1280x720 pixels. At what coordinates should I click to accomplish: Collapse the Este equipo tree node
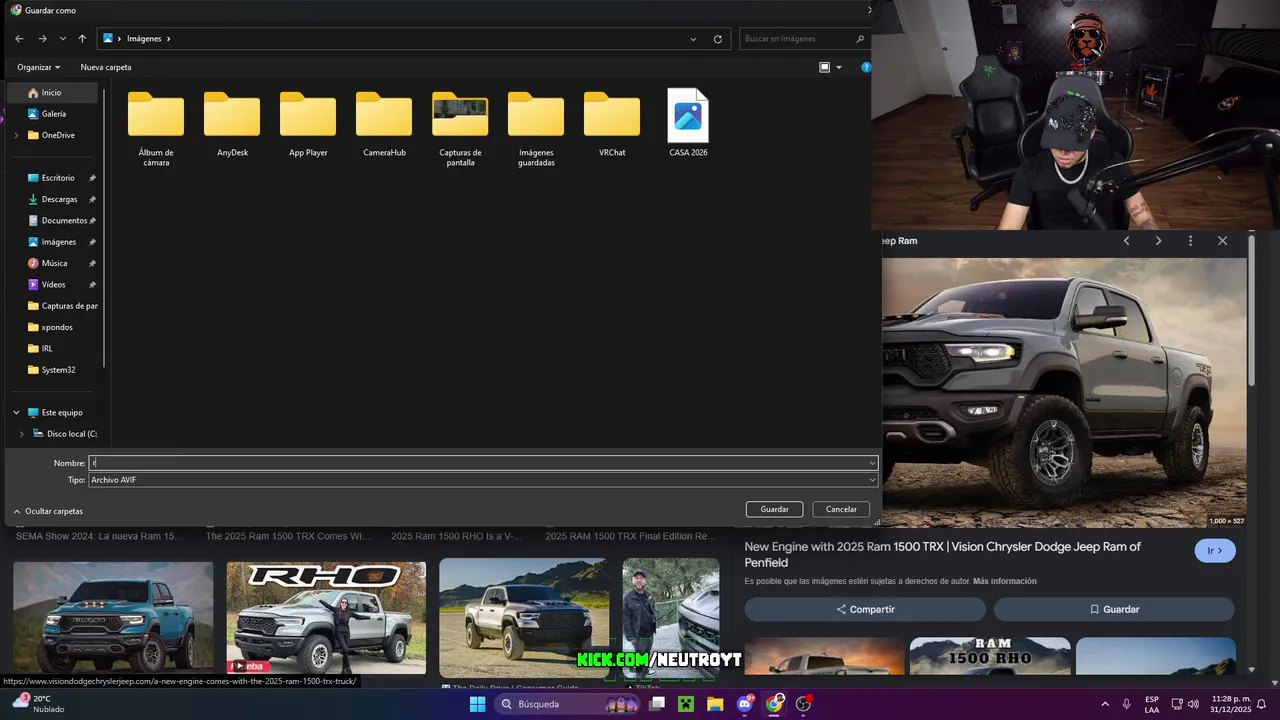(16, 412)
